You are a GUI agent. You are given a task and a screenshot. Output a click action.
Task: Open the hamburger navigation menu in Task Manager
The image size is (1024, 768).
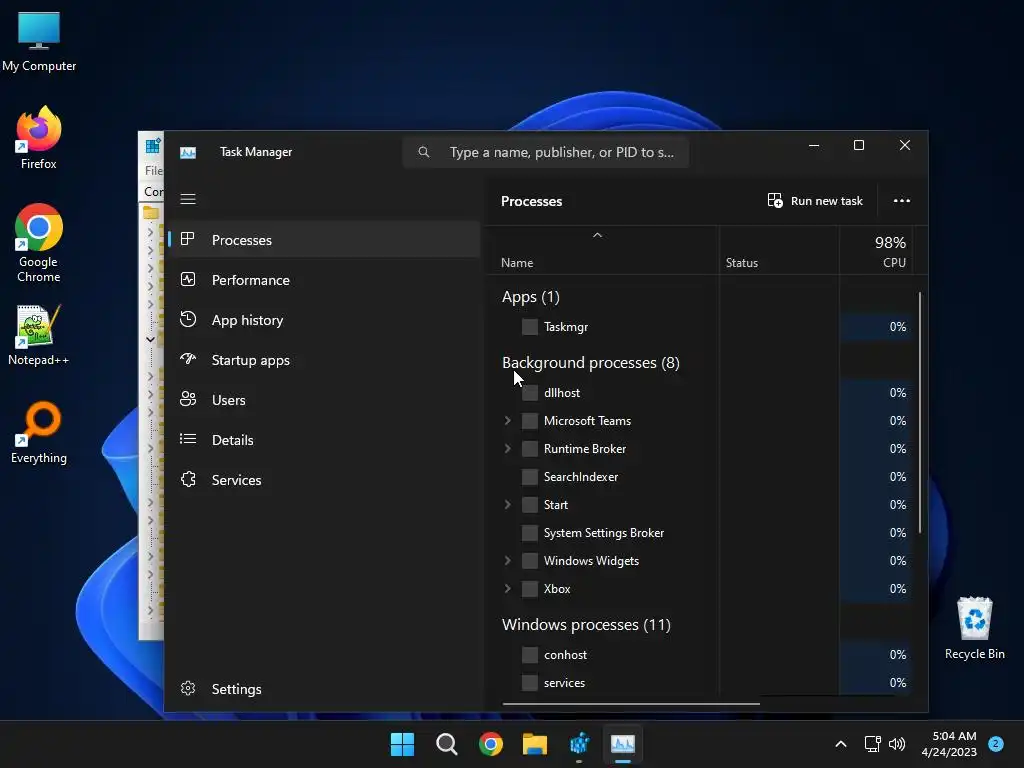pos(188,199)
